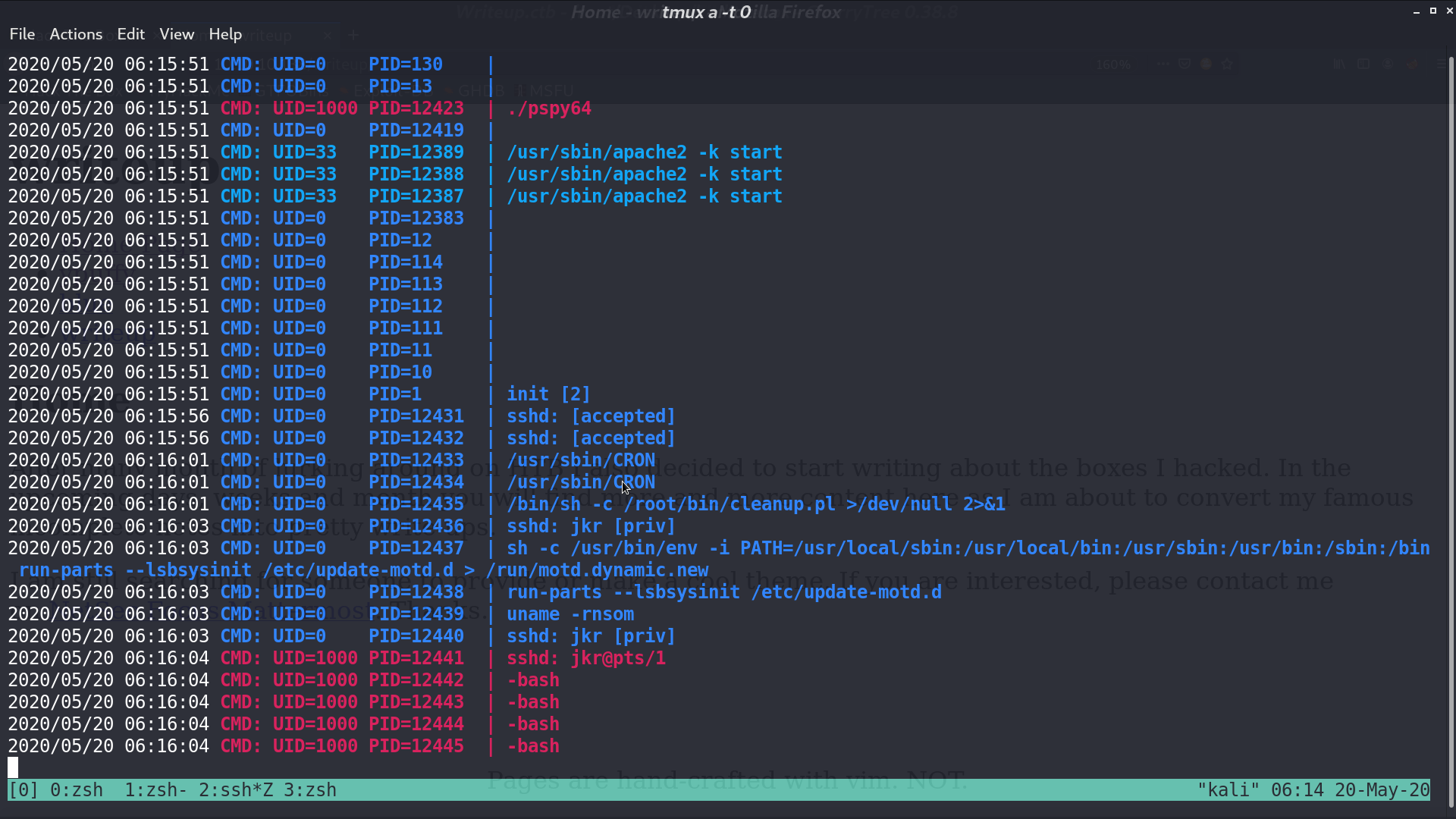
Task: Maximize the terminal window
Action: (x=1433, y=11)
